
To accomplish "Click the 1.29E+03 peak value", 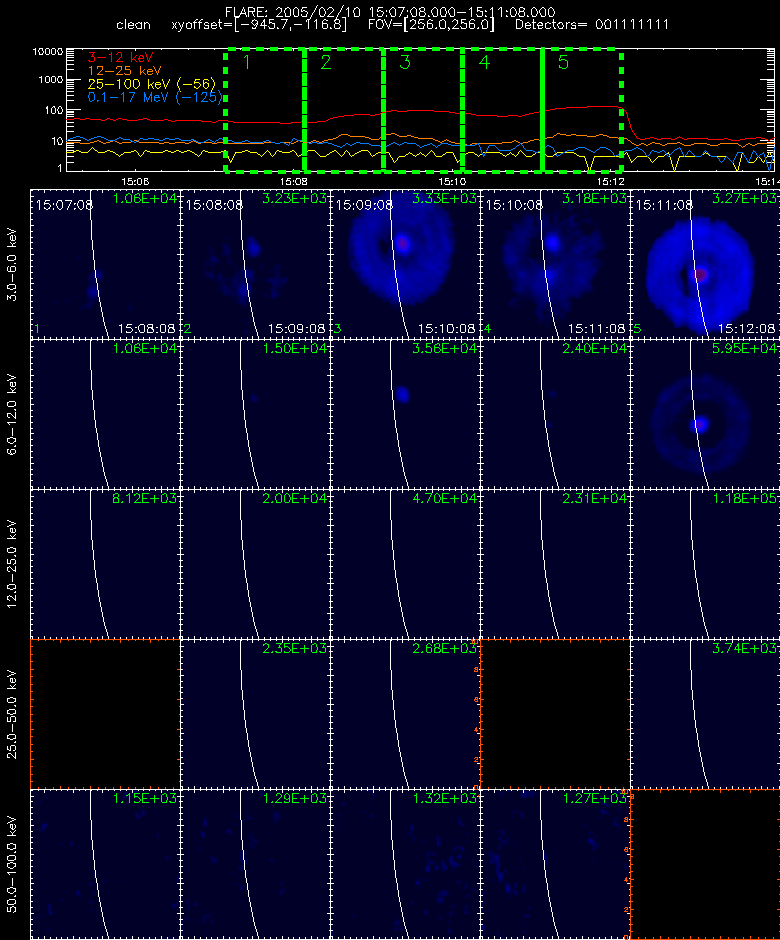I will pos(294,798).
